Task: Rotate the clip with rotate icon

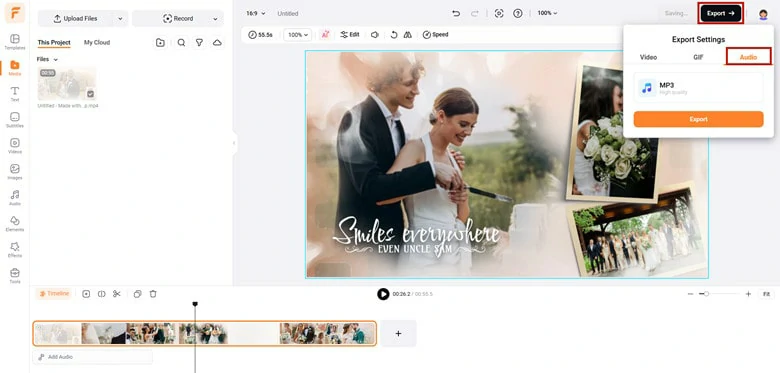Action: [x=393, y=35]
